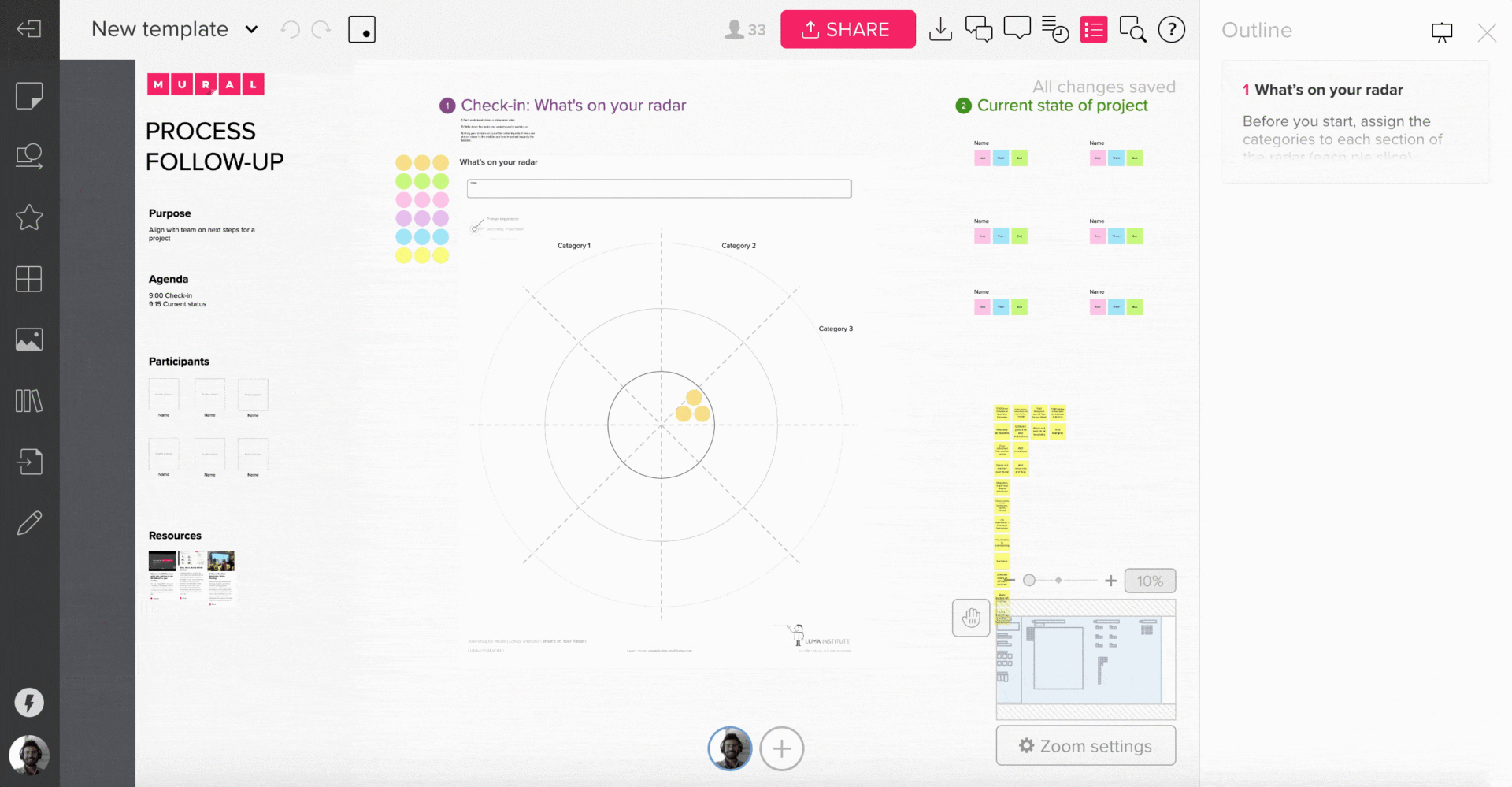Open the content library books icon
Screen dimensions: 1512x787
click(29, 401)
